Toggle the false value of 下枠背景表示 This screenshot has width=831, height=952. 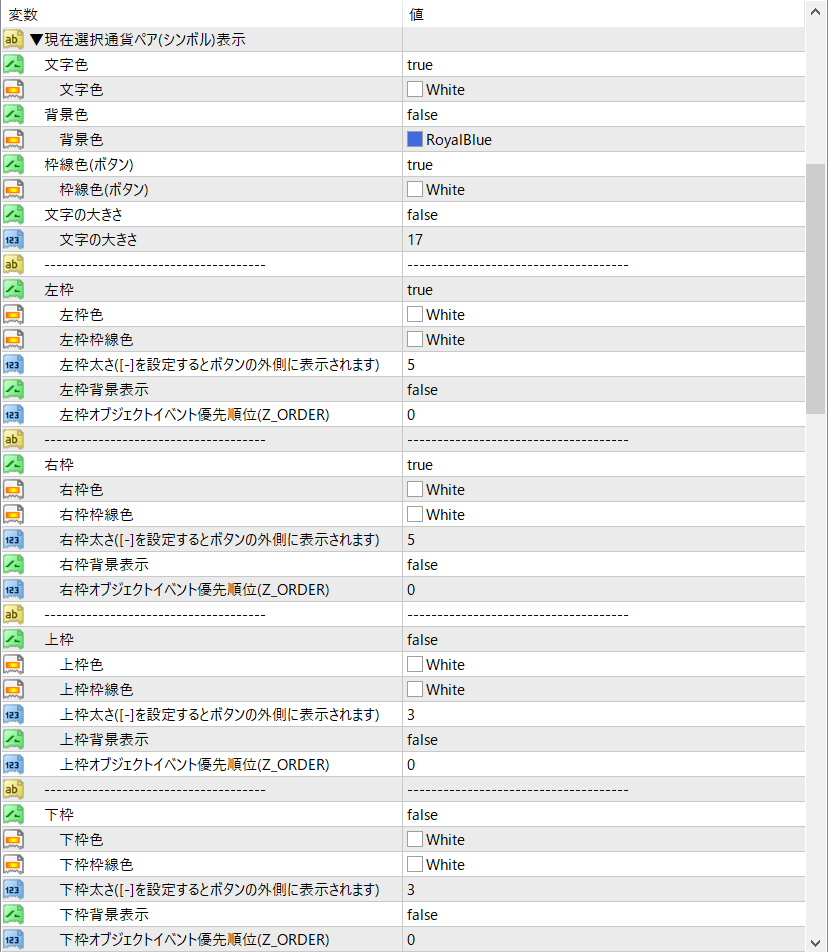(422, 914)
